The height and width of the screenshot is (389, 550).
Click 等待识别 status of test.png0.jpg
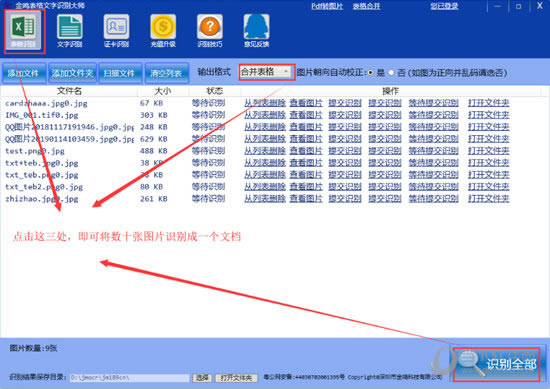(208, 151)
